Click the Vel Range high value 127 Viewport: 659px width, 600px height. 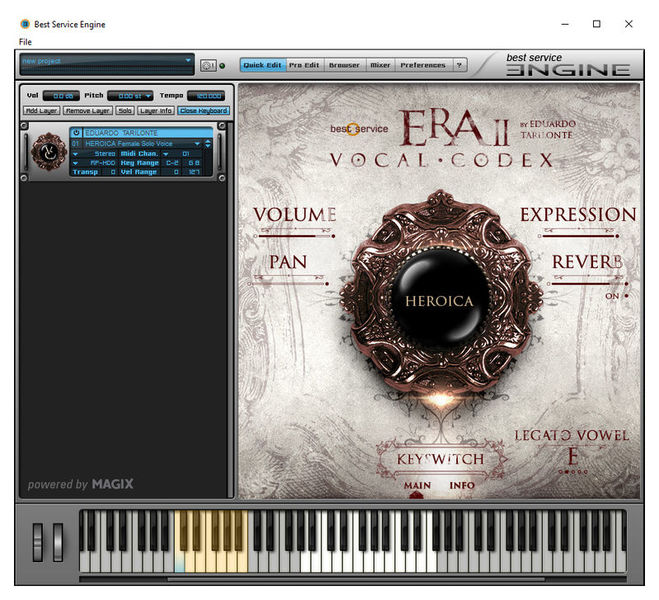pos(193,172)
